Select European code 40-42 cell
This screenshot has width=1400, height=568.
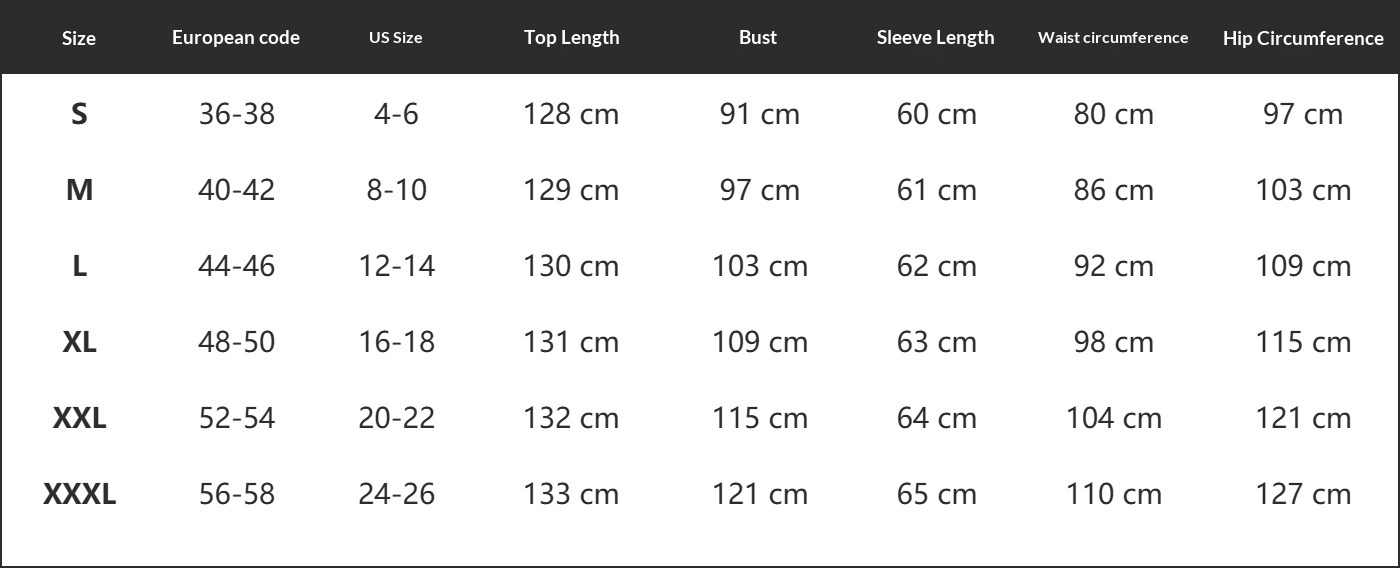(237, 190)
